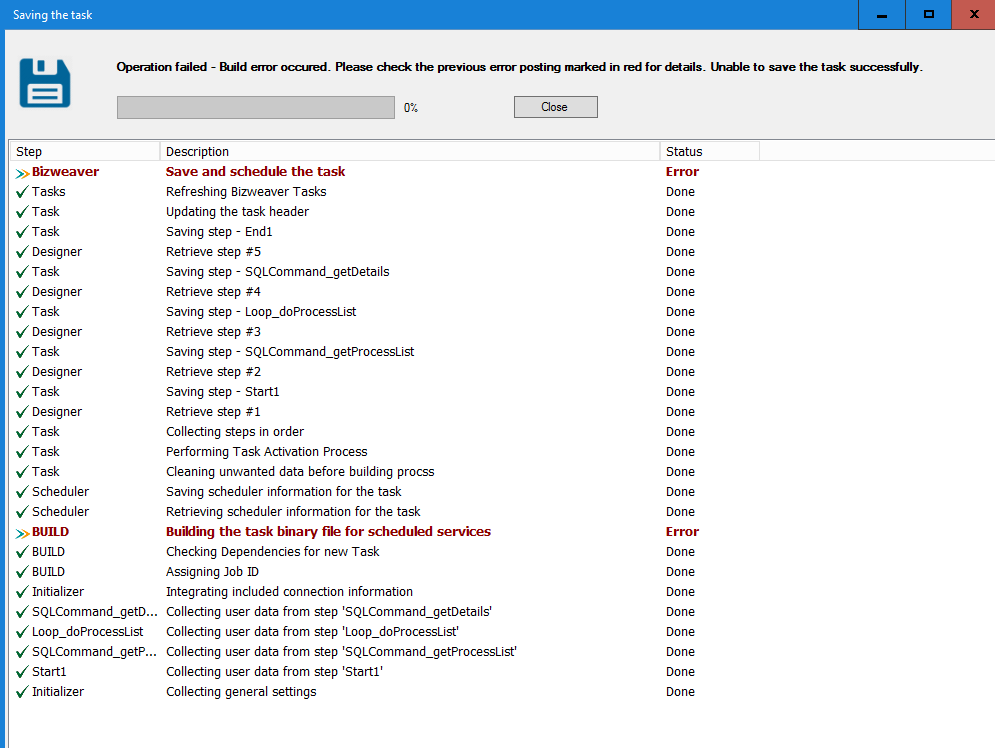
Task: Select 'Save and schedule the task' description
Action: 255,171
